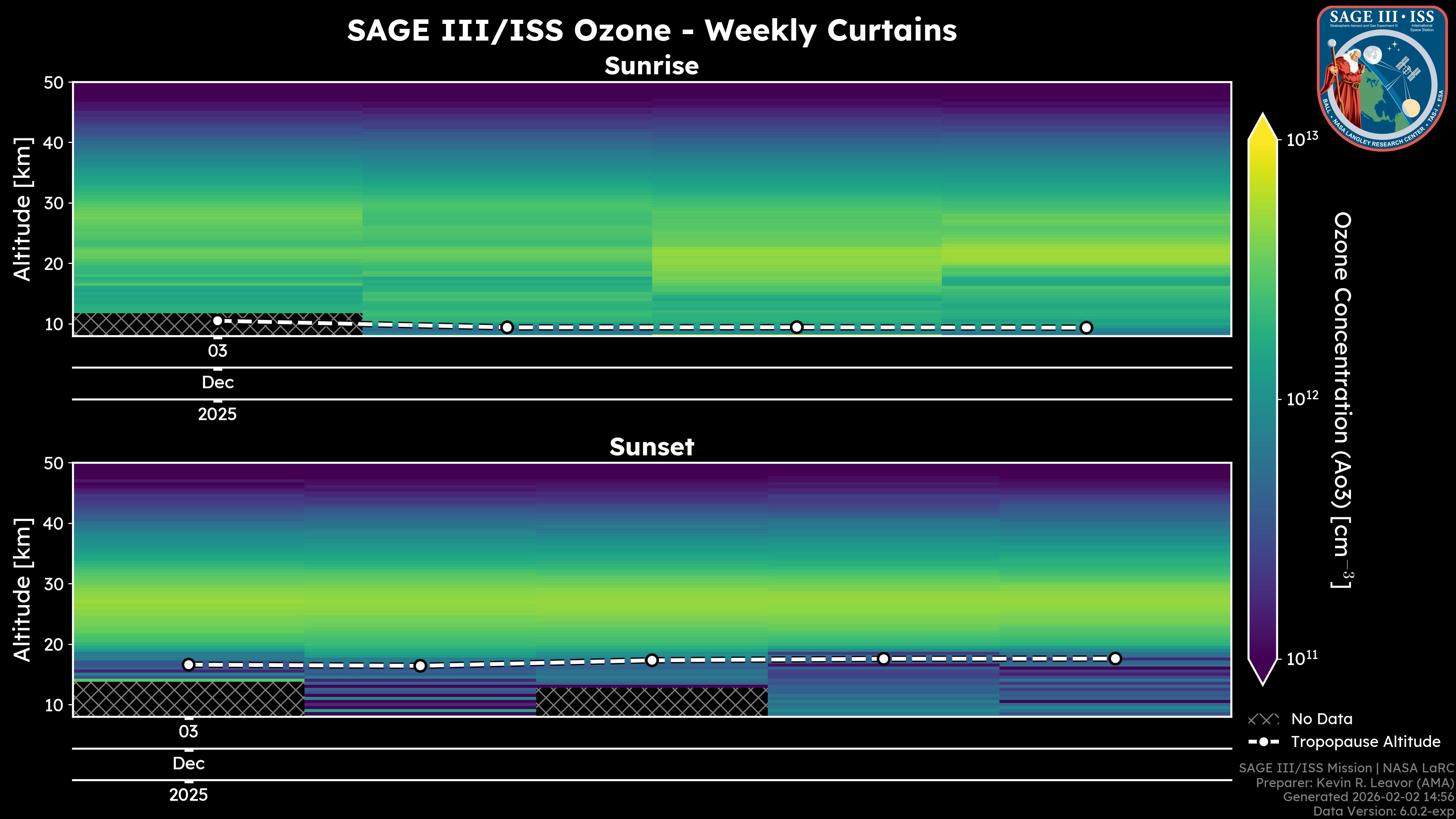Screen dimensions: 1456x819
Task: Click second Sunrise tropopause circle marker
Action: pyautogui.click(x=507, y=327)
